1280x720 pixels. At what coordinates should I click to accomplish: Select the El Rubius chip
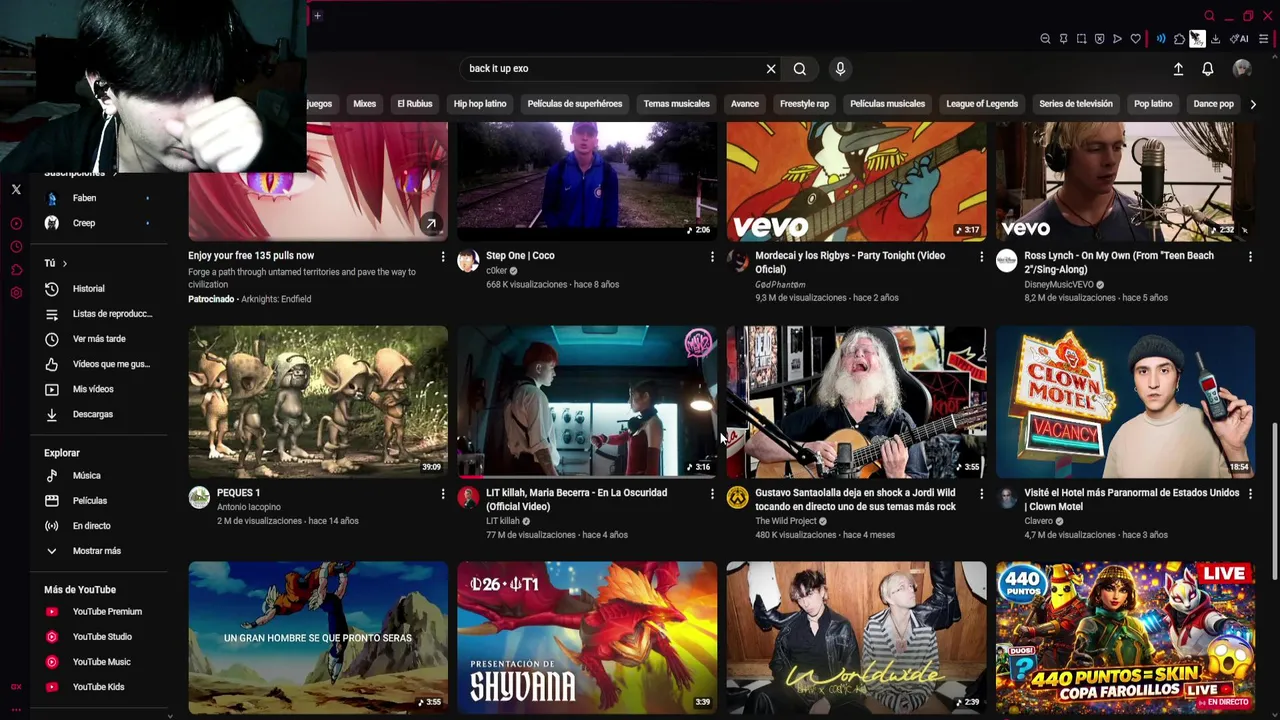point(415,104)
